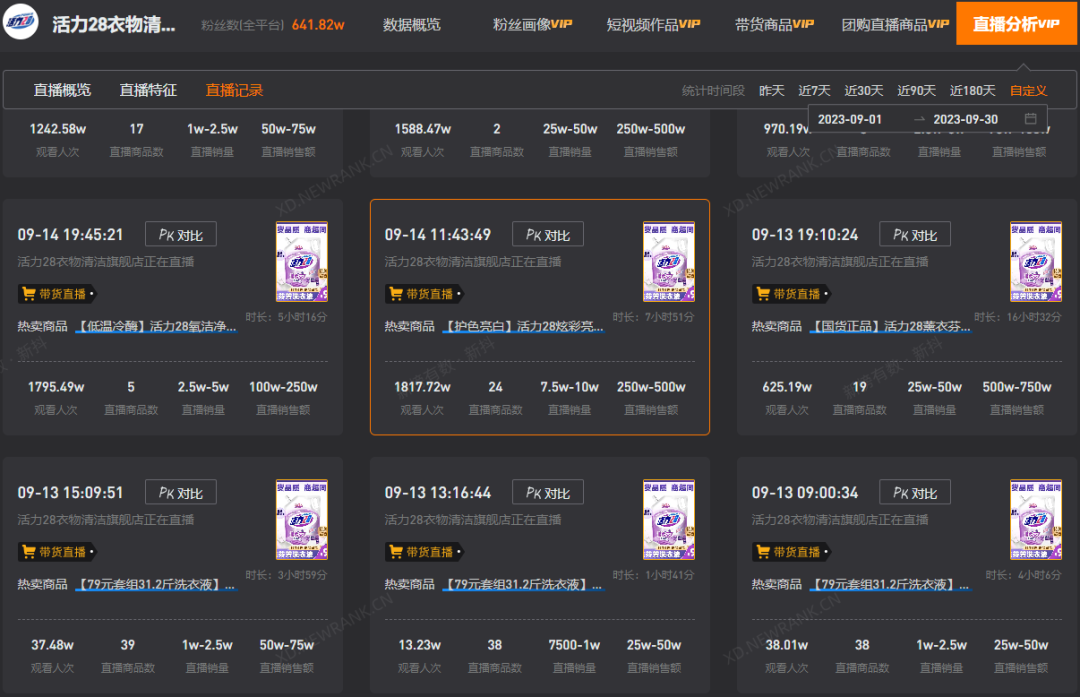Click PK对比 on the 09-14 11:43:49 live
The width and height of the screenshot is (1080, 697).
pyautogui.click(x=548, y=234)
